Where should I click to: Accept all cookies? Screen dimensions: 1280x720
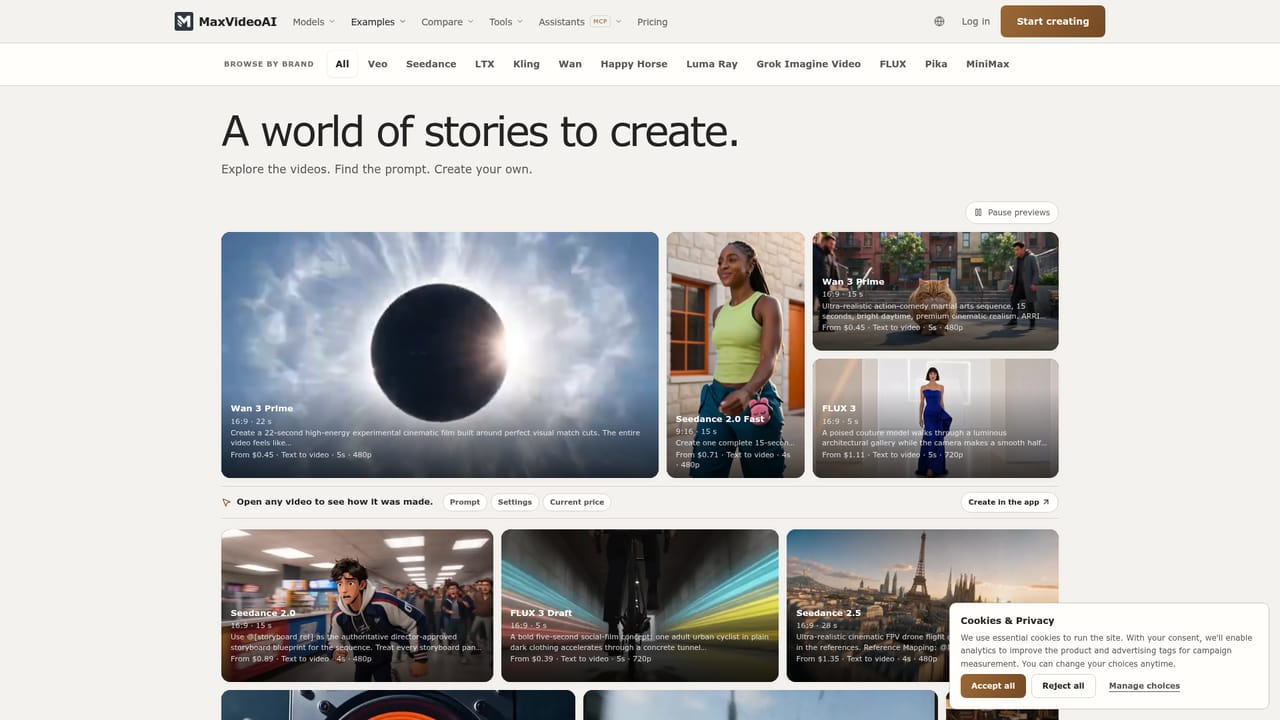993,686
